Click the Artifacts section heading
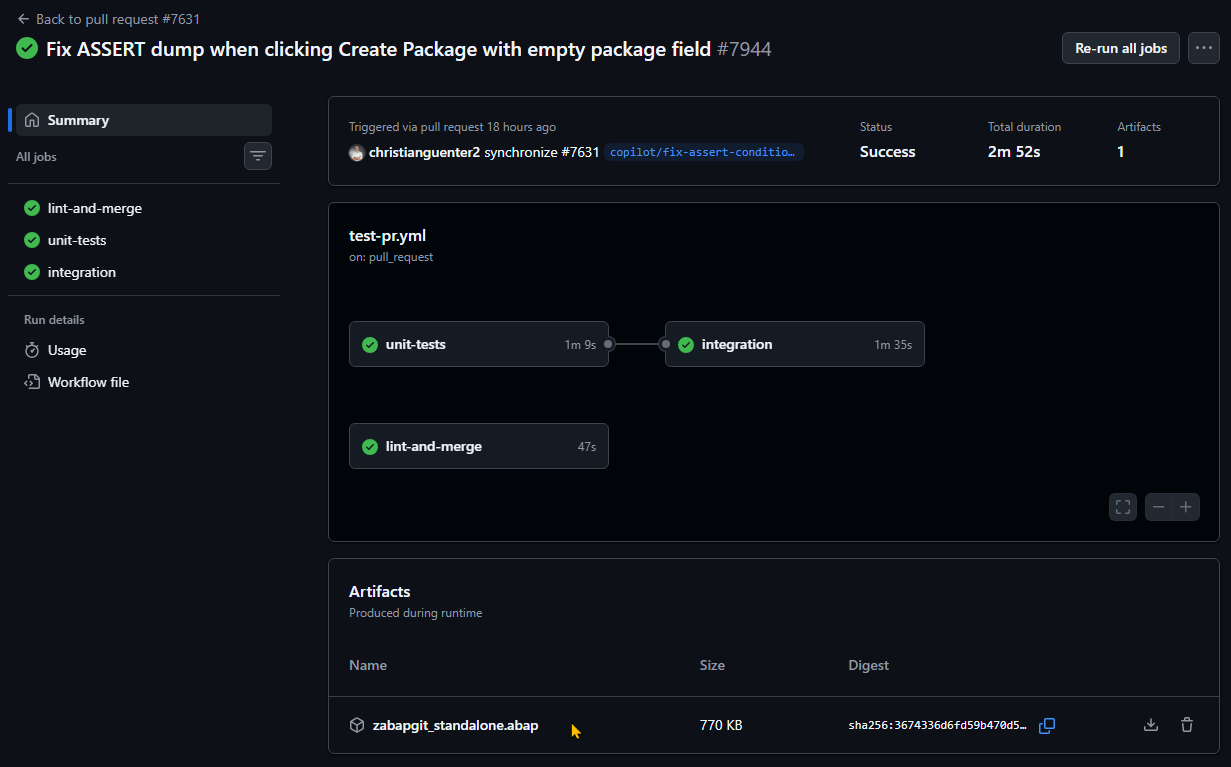1231x767 pixels. point(380,592)
